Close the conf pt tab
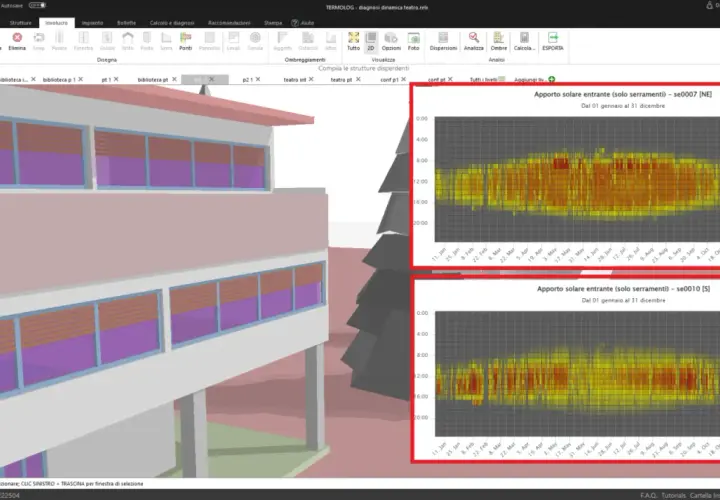This screenshot has width=720, height=500. (x=450, y=79)
